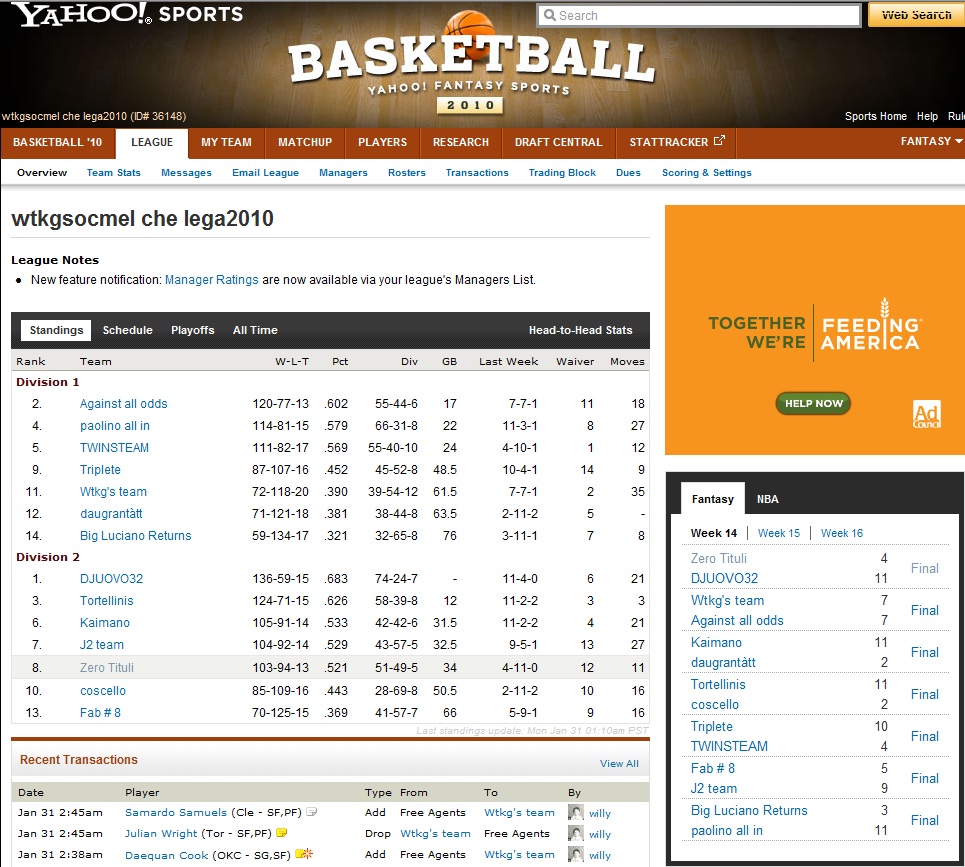Screen dimensions: 965x867
Task: Click the HELP NOW button in the ad
Action: (813, 404)
